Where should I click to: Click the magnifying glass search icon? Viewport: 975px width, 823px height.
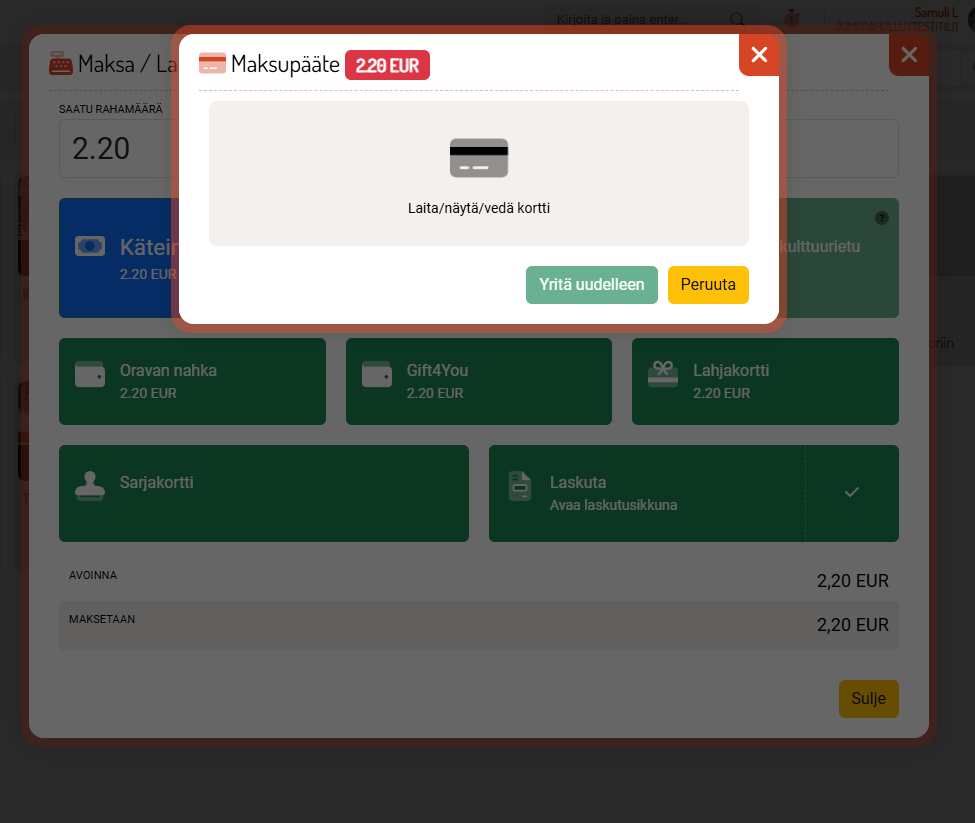pos(737,19)
